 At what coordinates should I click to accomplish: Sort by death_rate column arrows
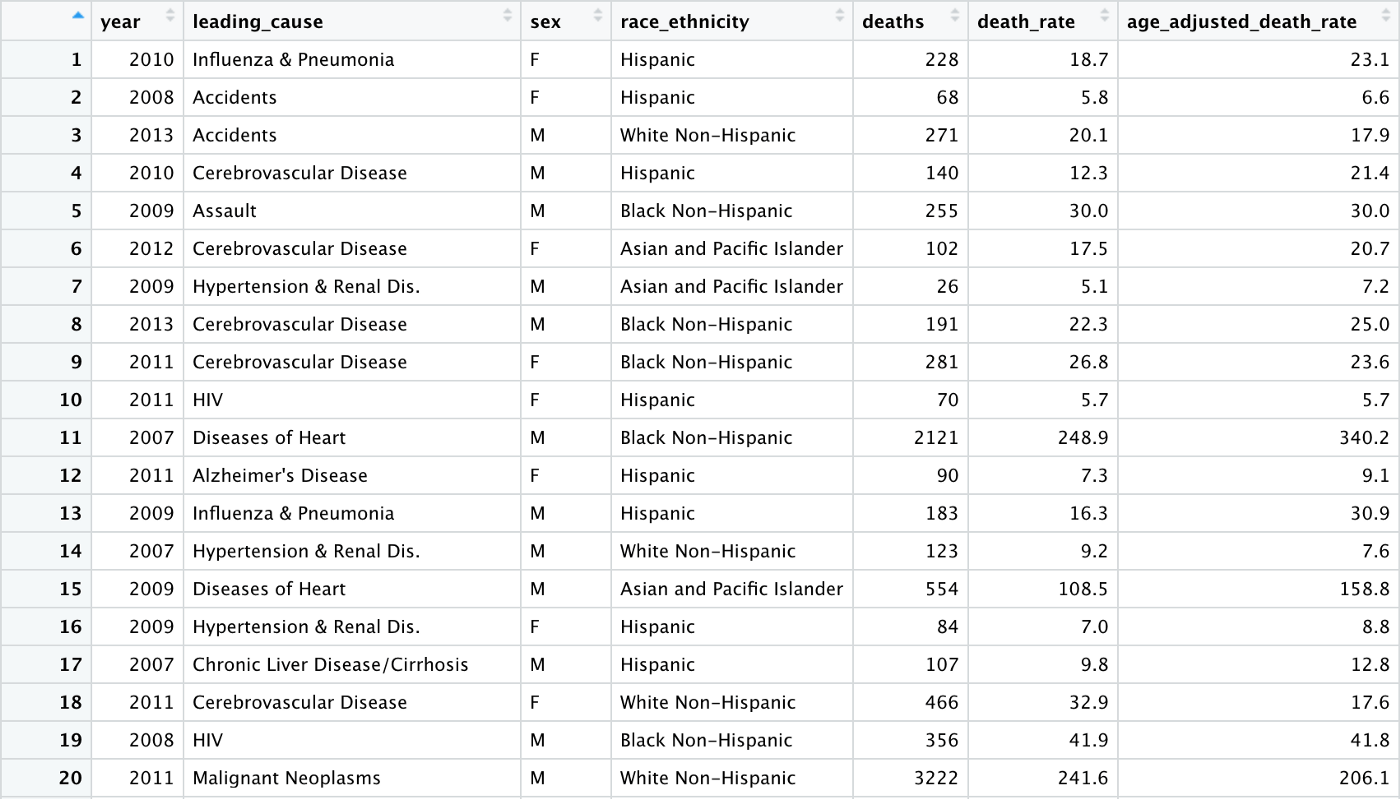[1104, 16]
